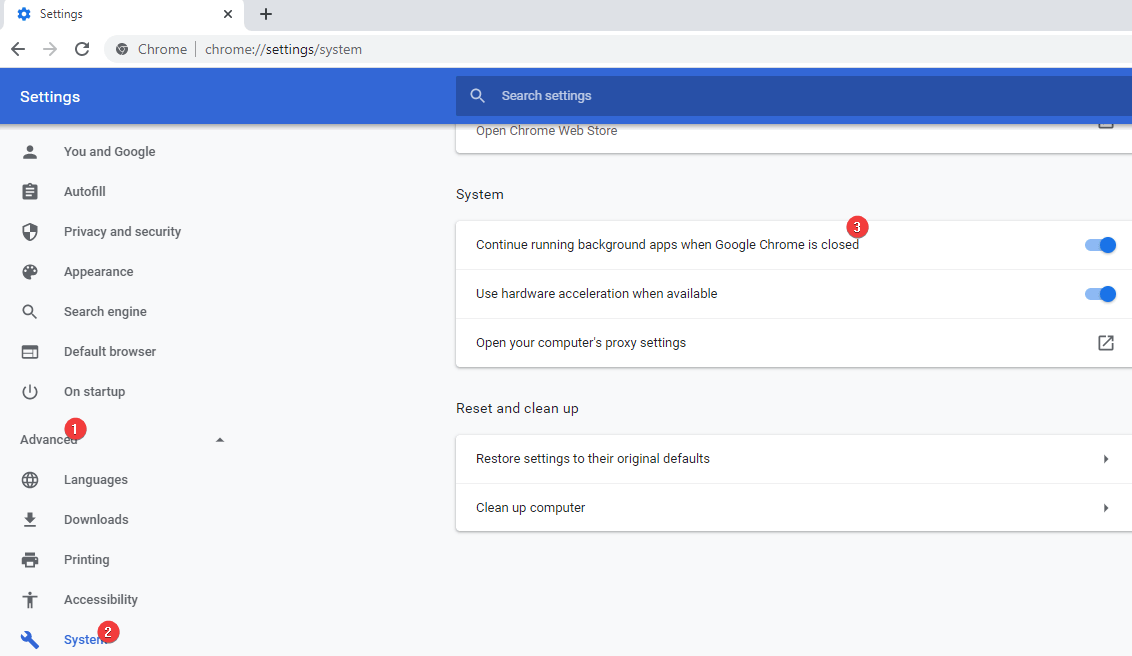Open Accessibility settings in sidebar
This screenshot has height=656, width=1132.
coord(101,600)
